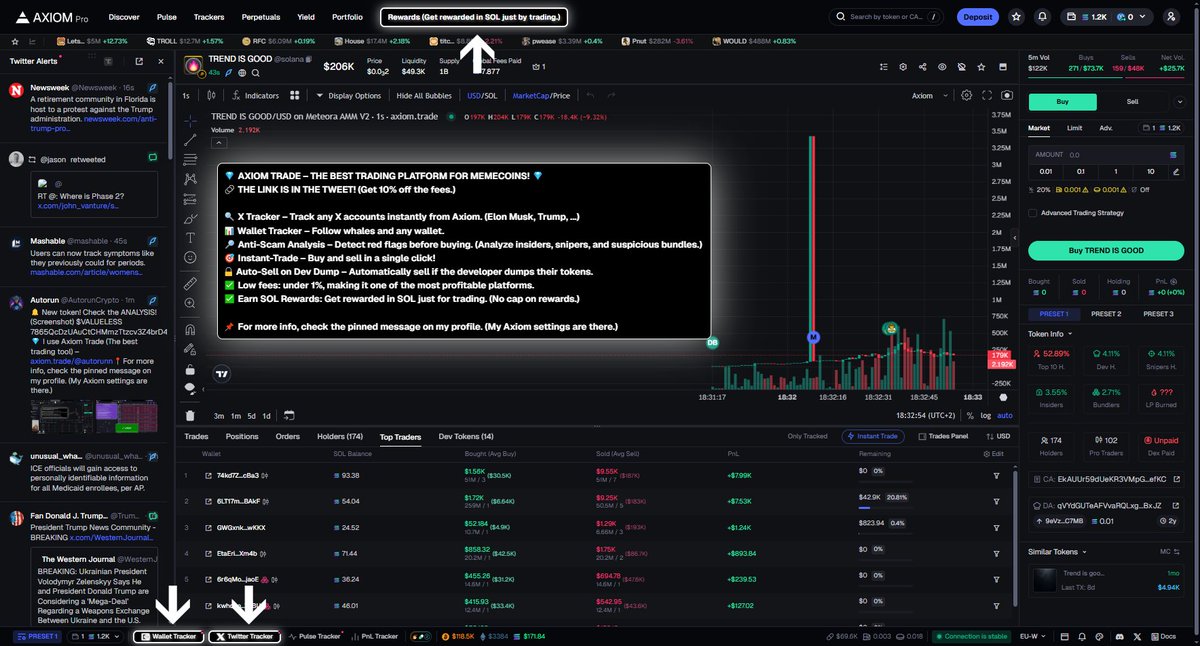Click the watchlist star in top bar
Viewport: 1200px width, 646px height.
(1016, 17)
